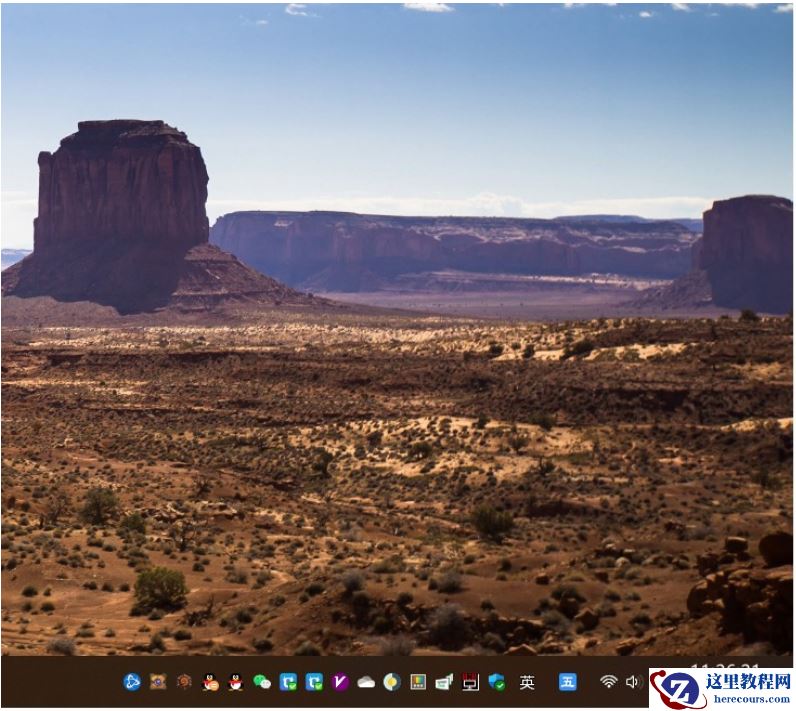Click the parchment map game tray icon
The height and width of the screenshot is (711, 796).
click(x=158, y=682)
